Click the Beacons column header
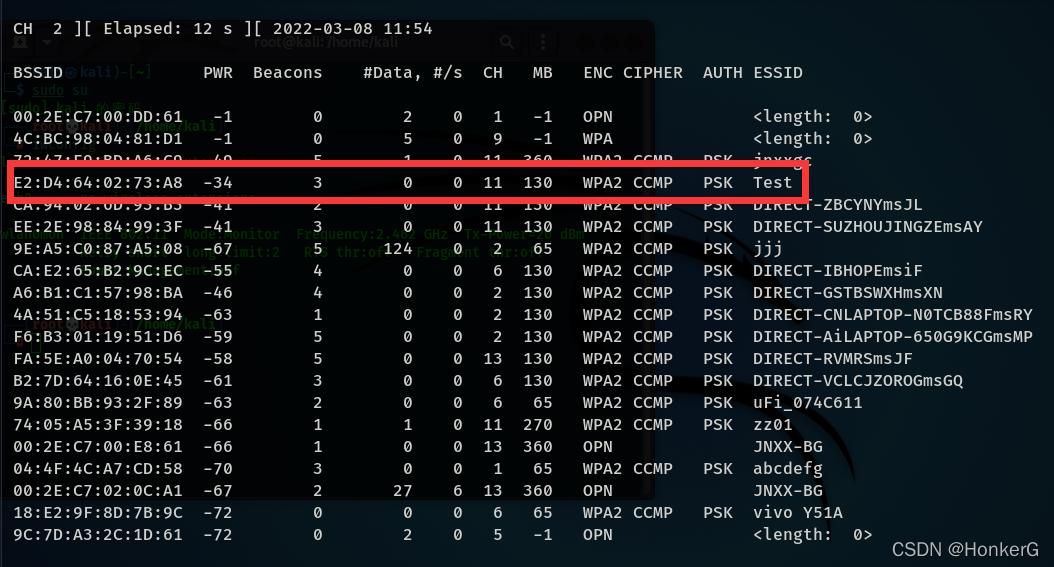The height and width of the screenshot is (567, 1054). tap(288, 73)
